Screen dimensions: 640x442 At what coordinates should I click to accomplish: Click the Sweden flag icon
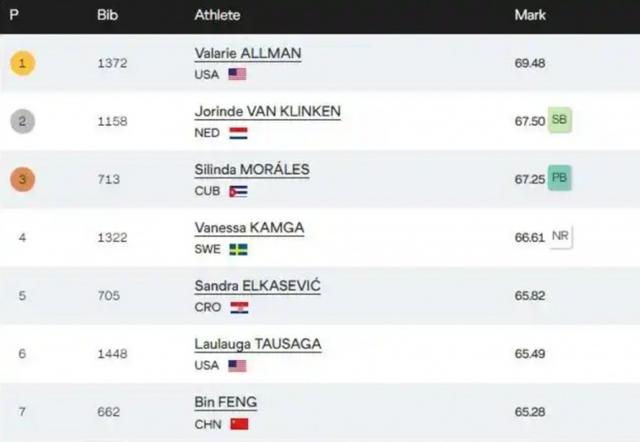point(238,249)
